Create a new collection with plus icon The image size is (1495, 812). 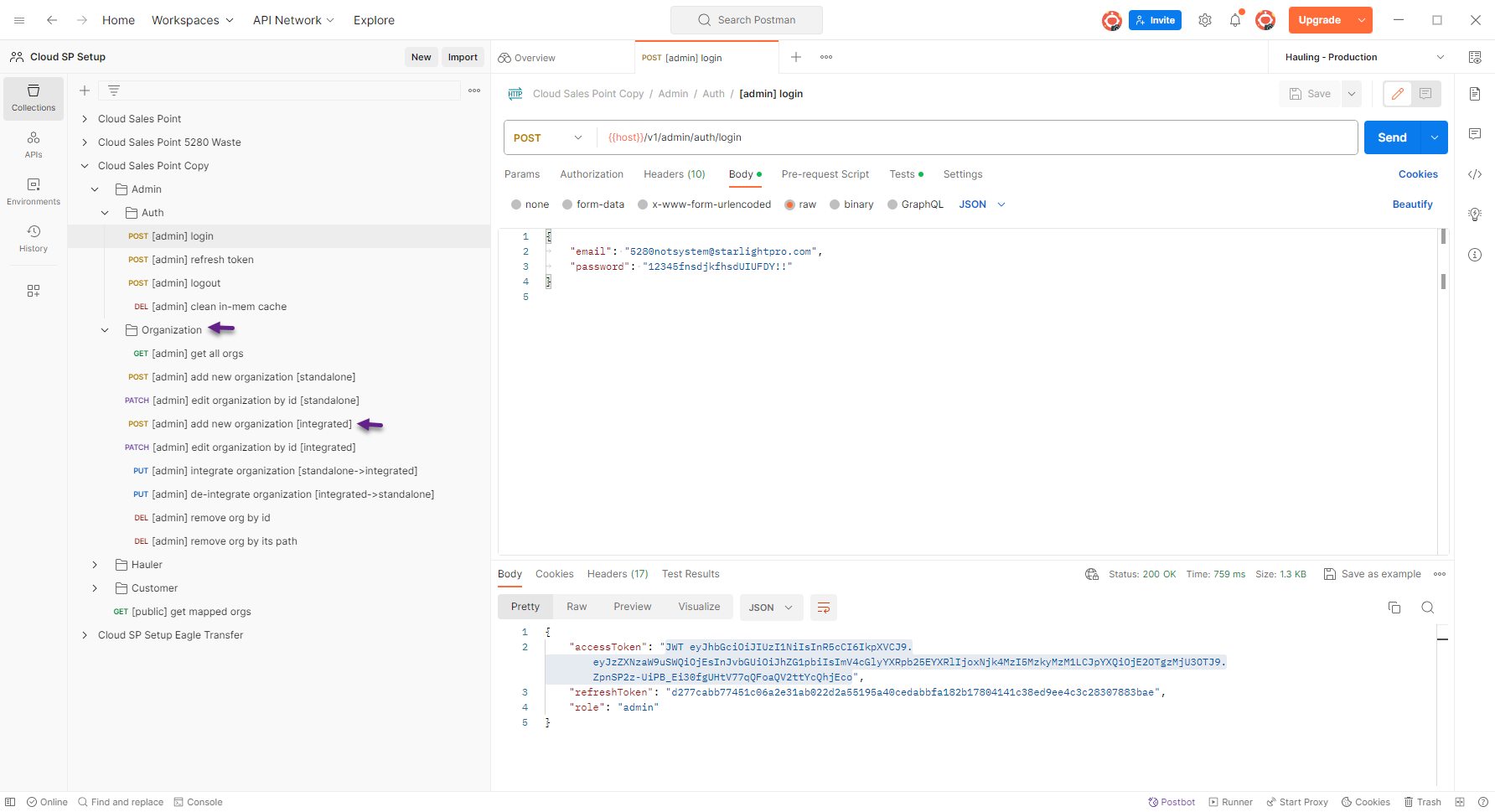85,91
